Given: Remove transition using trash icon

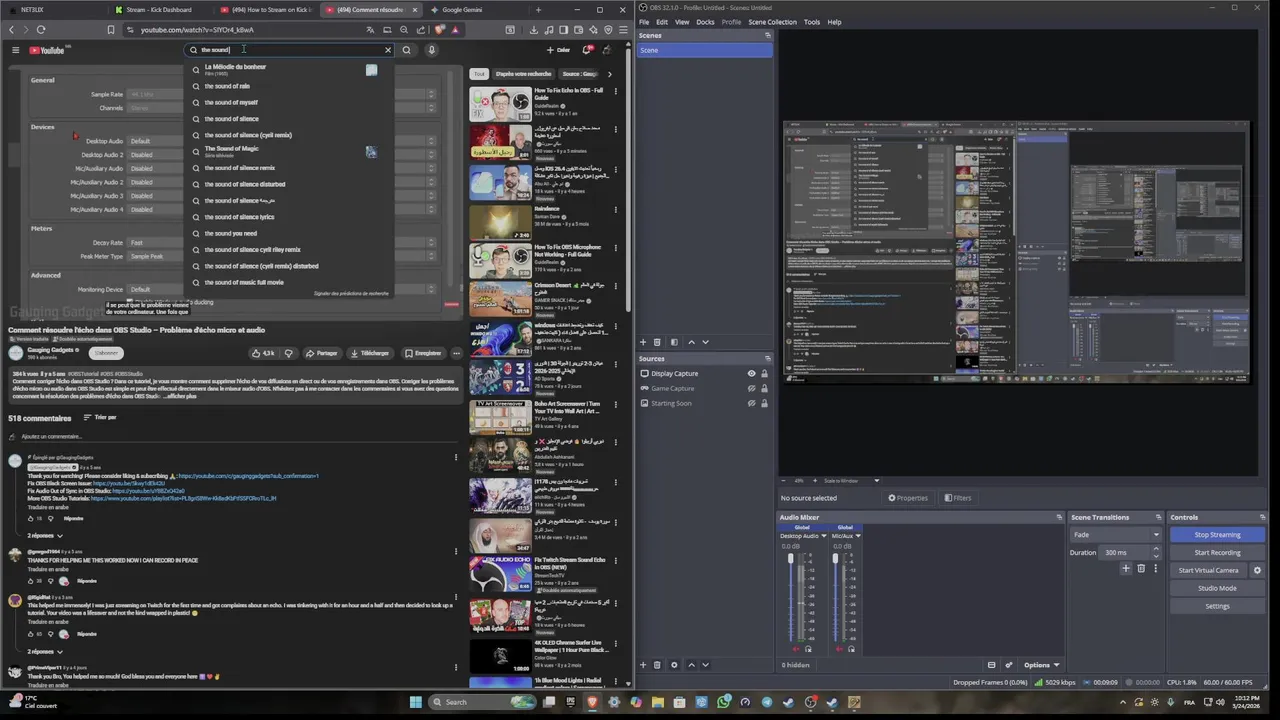Looking at the screenshot, I should pyautogui.click(x=1141, y=568).
